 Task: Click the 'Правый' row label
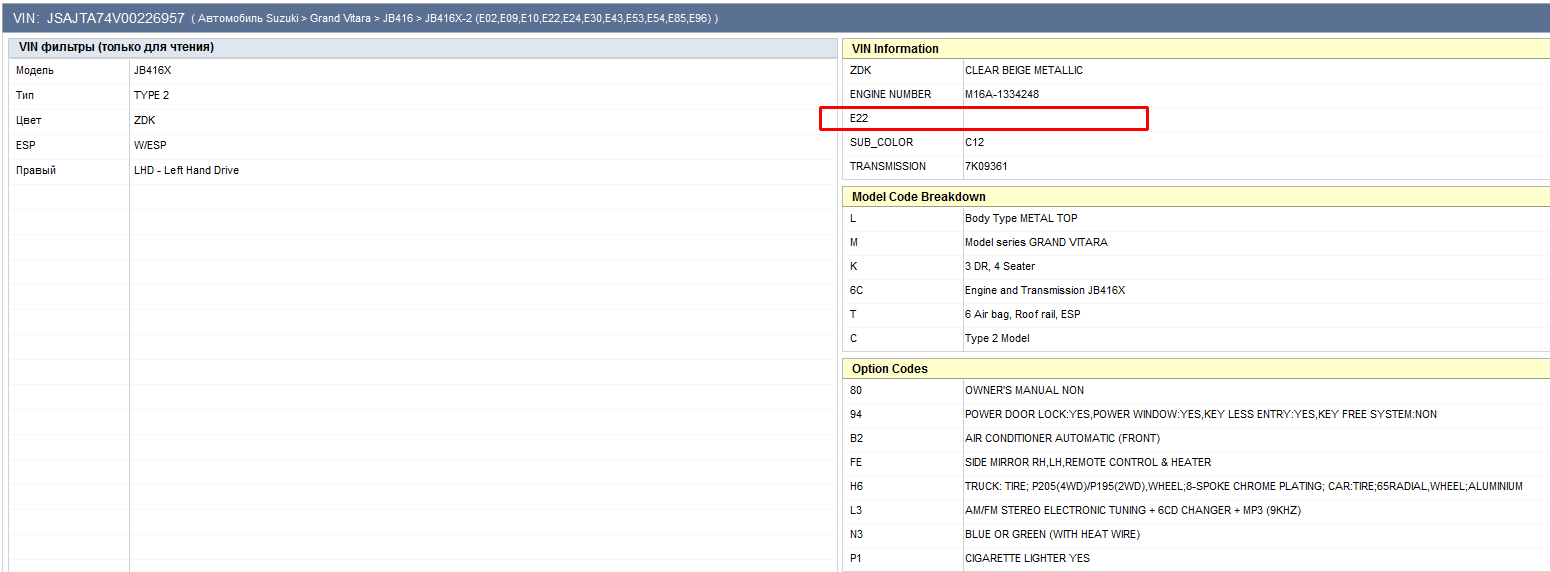click(36, 171)
